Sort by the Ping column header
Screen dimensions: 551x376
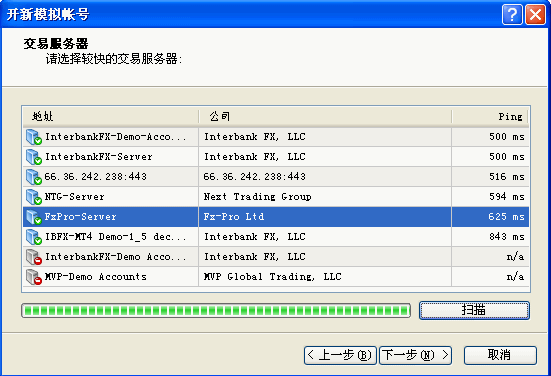[x=490, y=116]
